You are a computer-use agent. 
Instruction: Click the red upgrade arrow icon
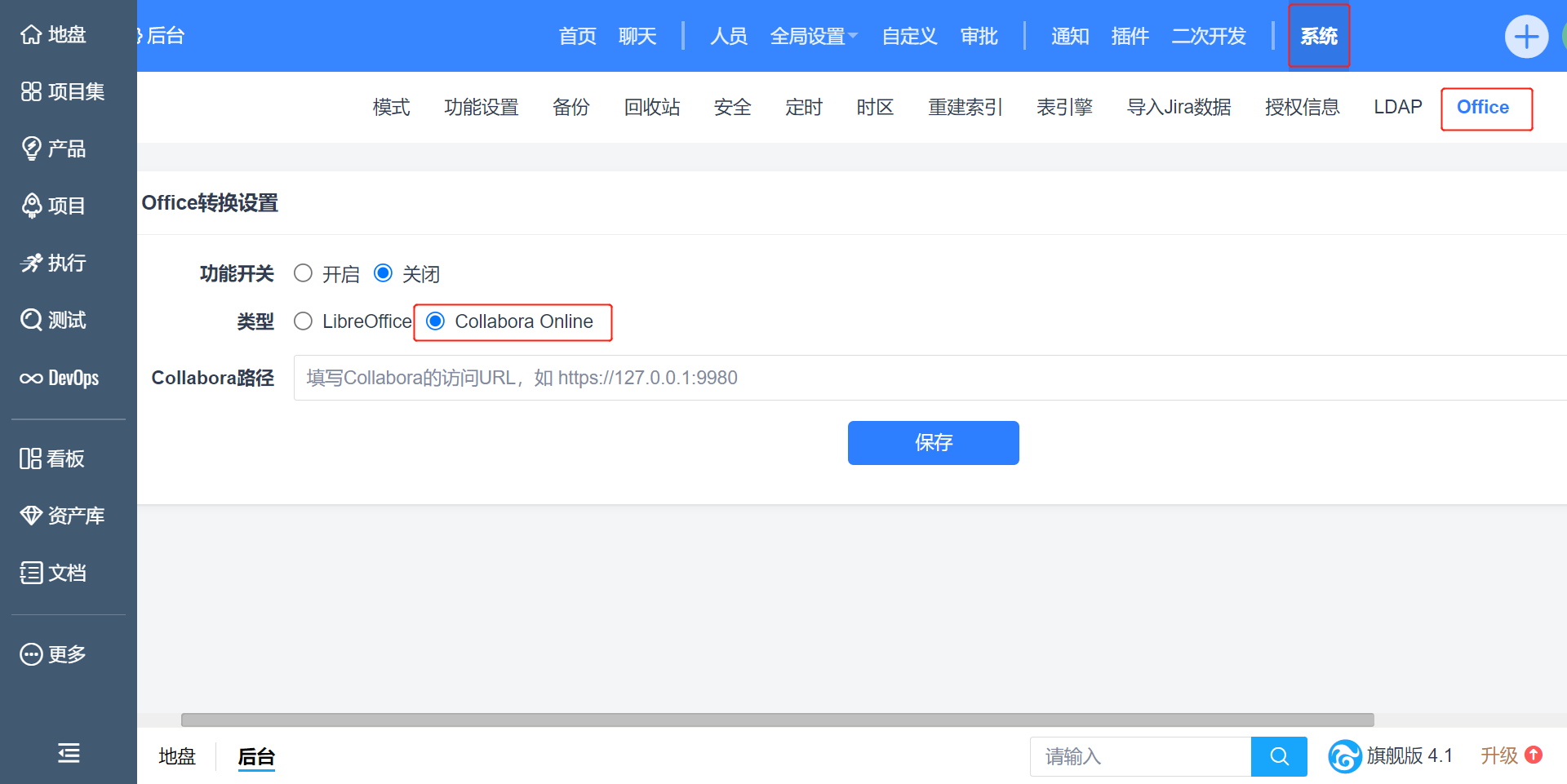click(x=1534, y=755)
